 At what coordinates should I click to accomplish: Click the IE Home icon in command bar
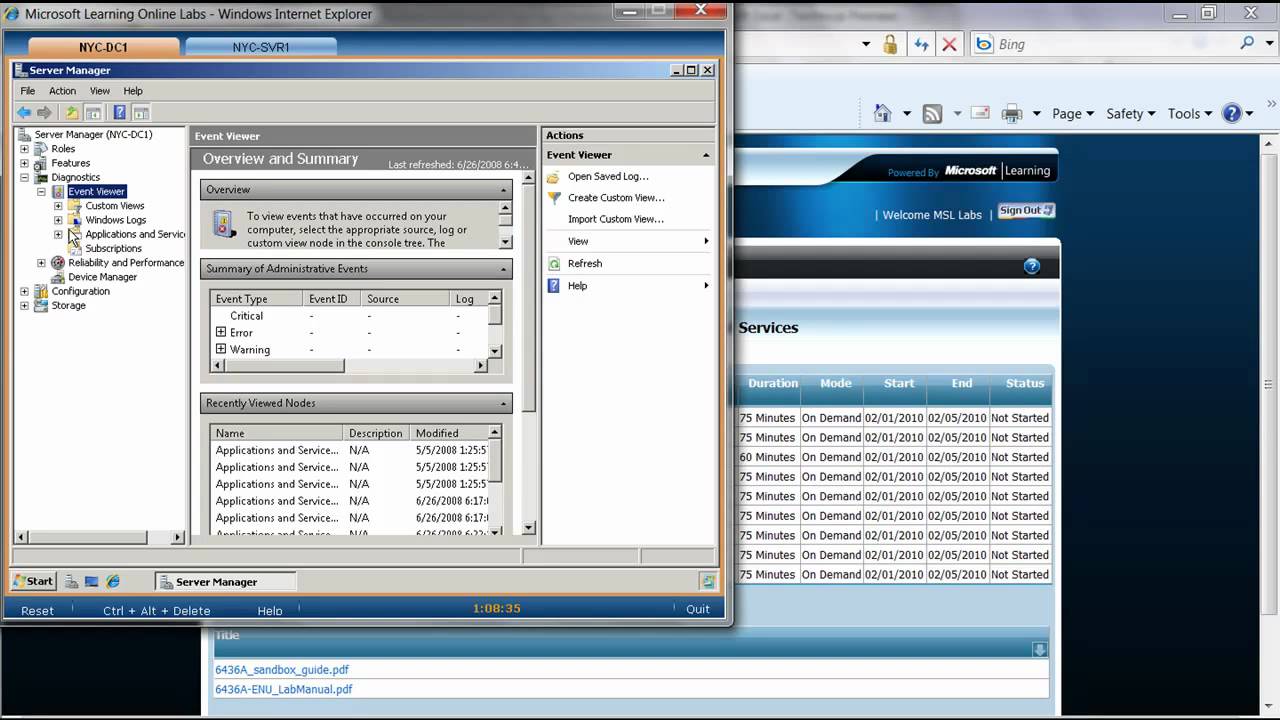click(882, 113)
